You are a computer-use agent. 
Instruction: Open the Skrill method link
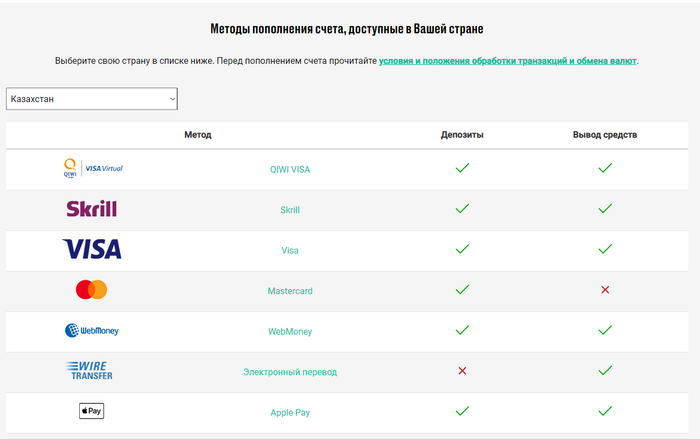click(290, 210)
